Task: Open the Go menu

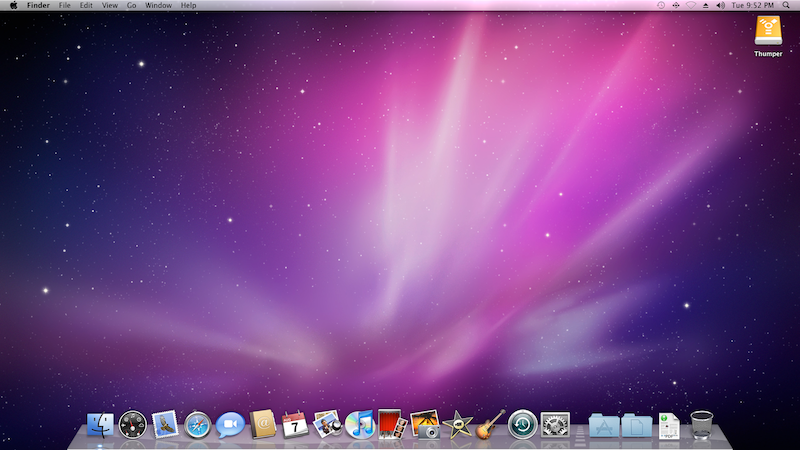Action: (131, 6)
